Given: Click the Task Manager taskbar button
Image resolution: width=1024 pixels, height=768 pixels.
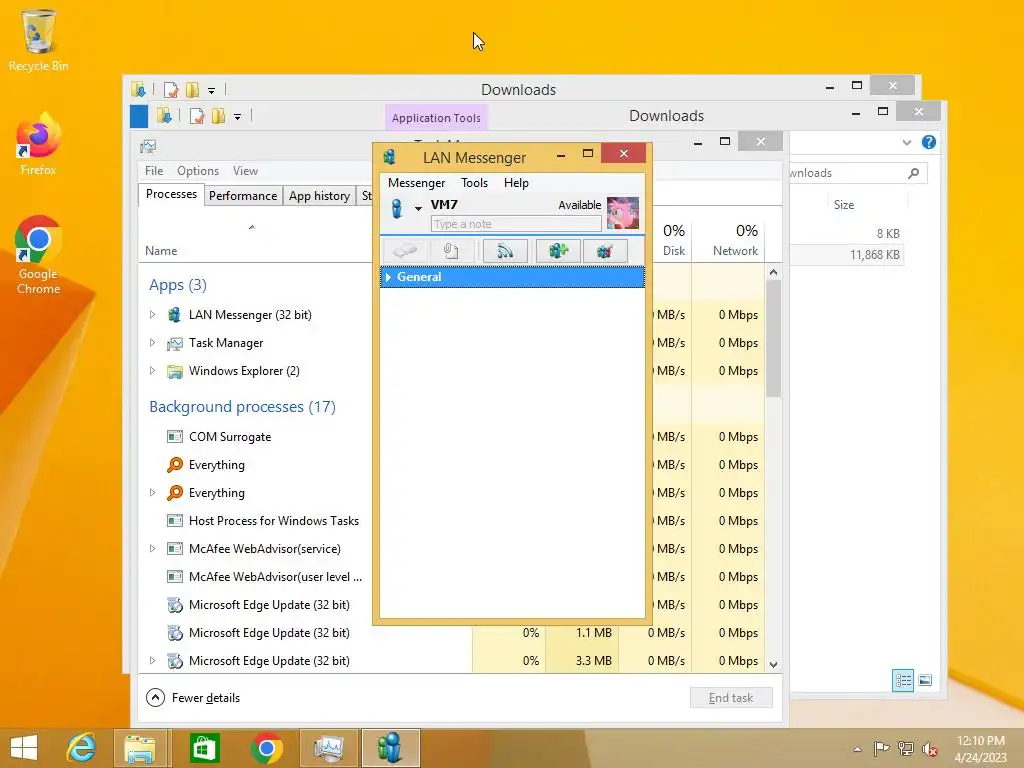Looking at the screenshot, I should 328,748.
